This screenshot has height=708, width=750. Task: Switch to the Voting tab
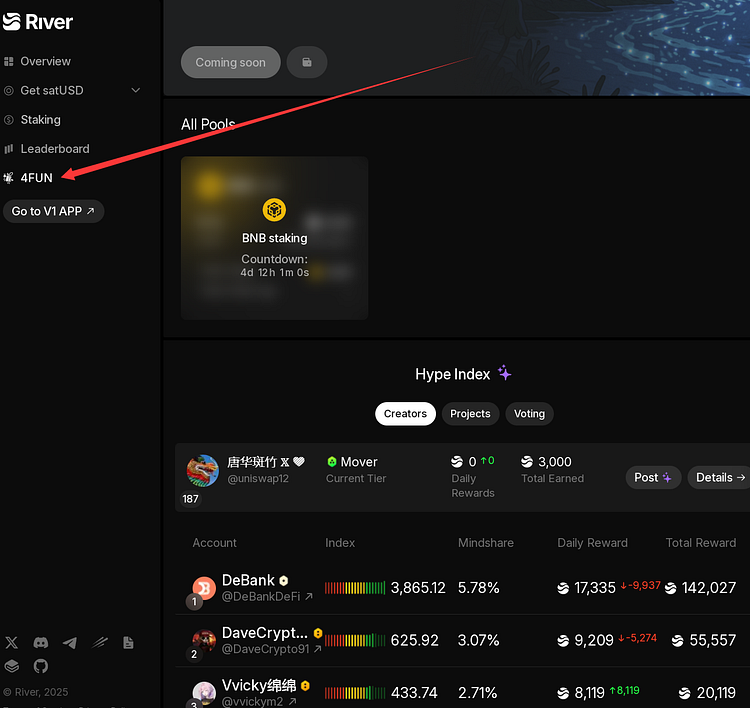pyautogui.click(x=529, y=414)
